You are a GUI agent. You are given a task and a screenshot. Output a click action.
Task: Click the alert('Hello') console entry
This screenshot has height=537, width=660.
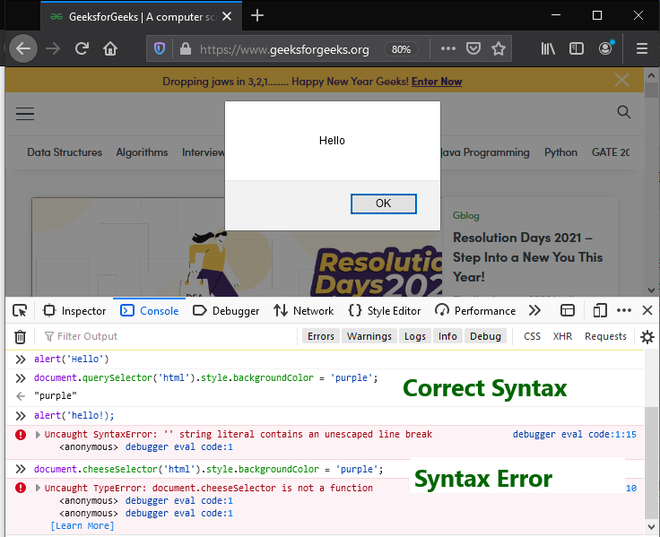pos(72,359)
